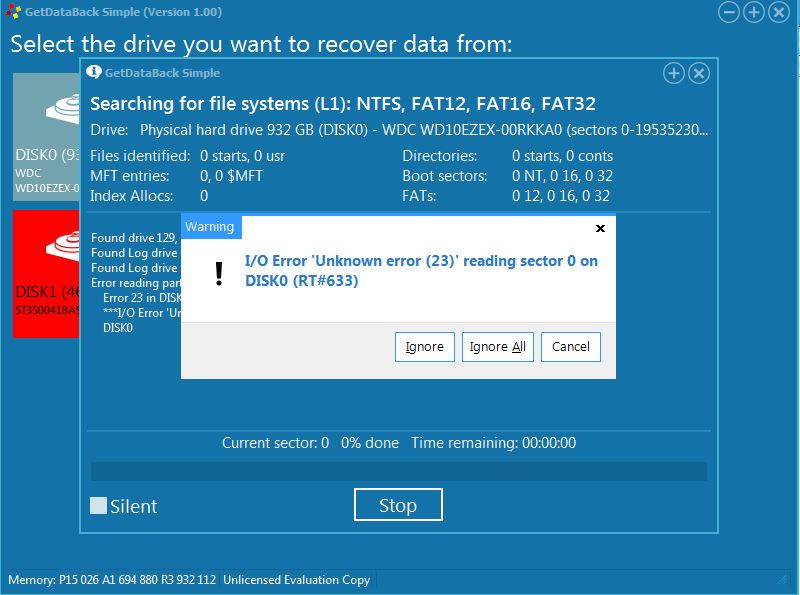800x595 pixels.
Task: Click the 'Select the drive' heading text
Action: (261, 44)
